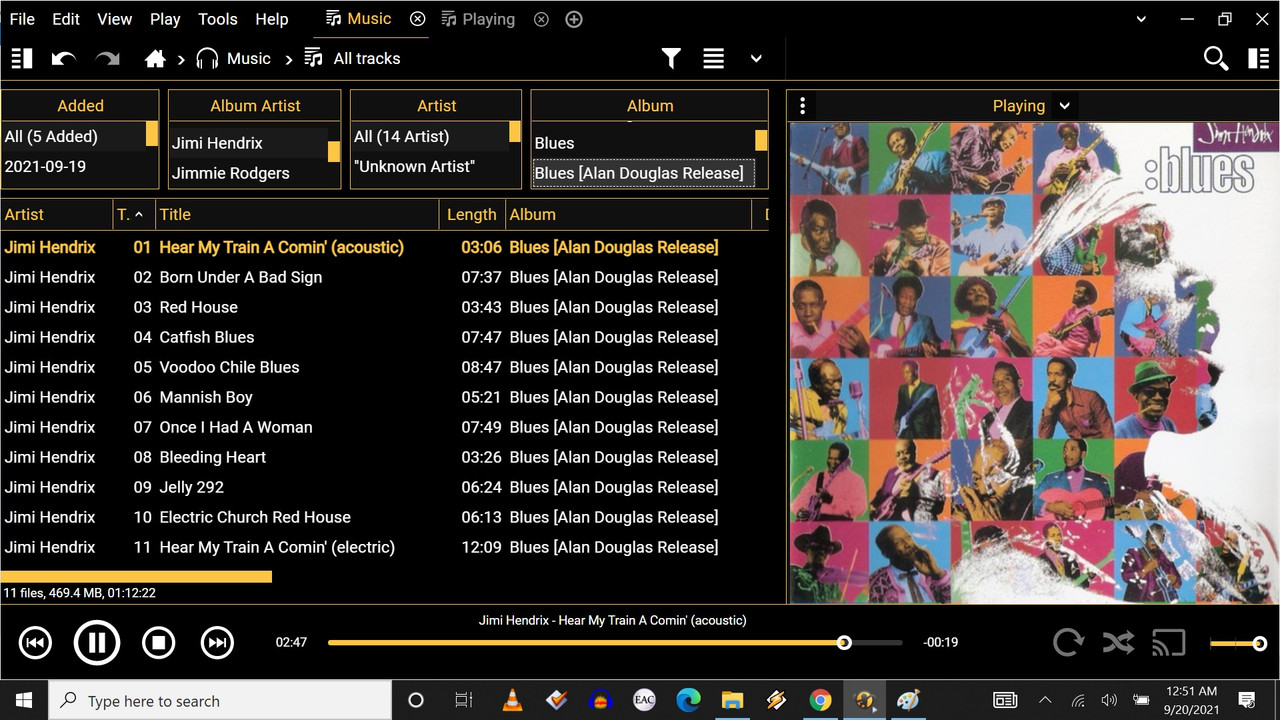This screenshot has width=1280, height=720.
Task: Sort by Title column header
Action: click(297, 214)
